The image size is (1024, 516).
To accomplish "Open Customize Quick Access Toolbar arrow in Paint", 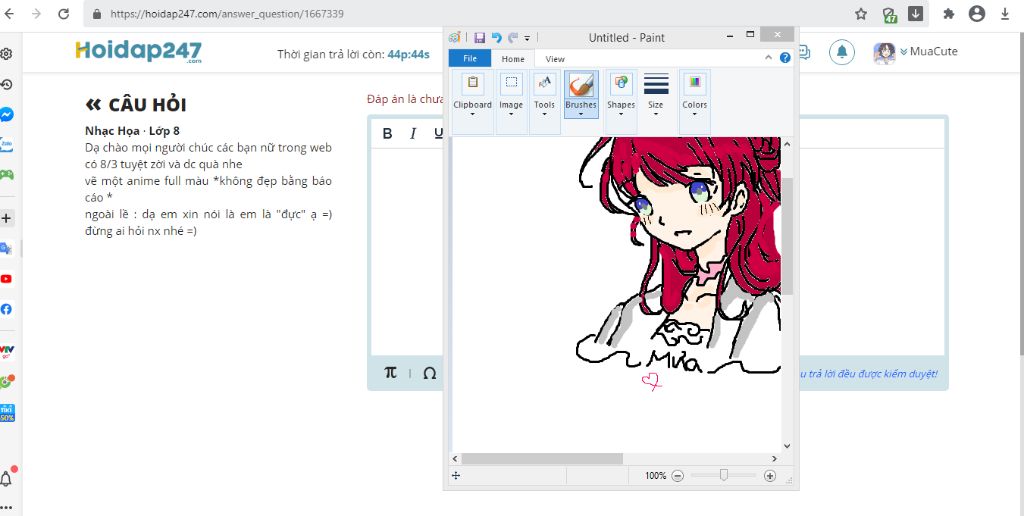I will coord(527,39).
